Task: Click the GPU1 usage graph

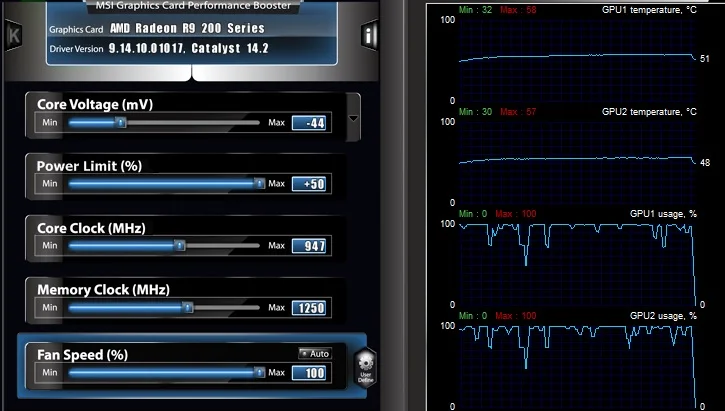Action: coord(578,264)
